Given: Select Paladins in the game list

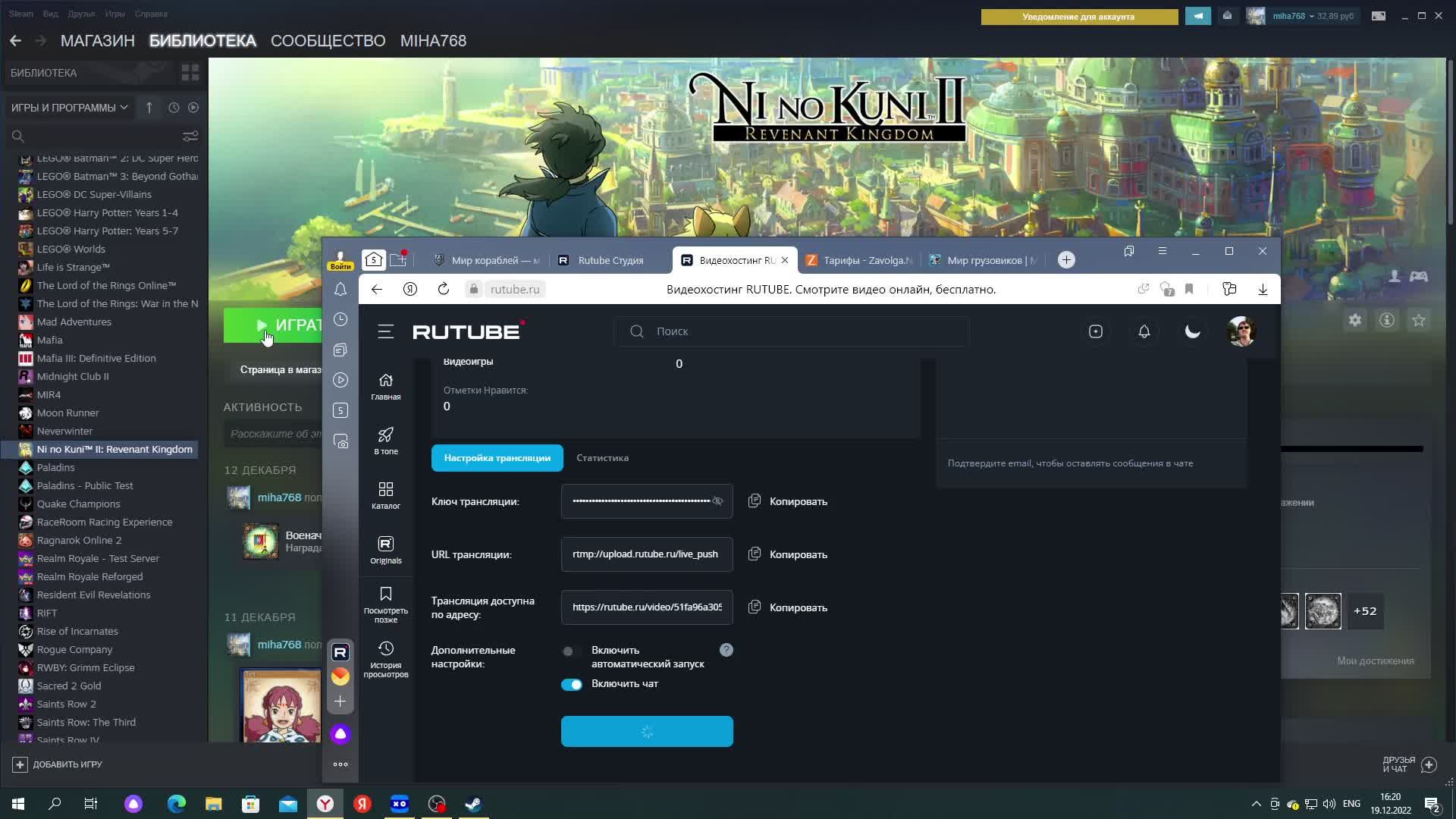Looking at the screenshot, I should point(55,467).
